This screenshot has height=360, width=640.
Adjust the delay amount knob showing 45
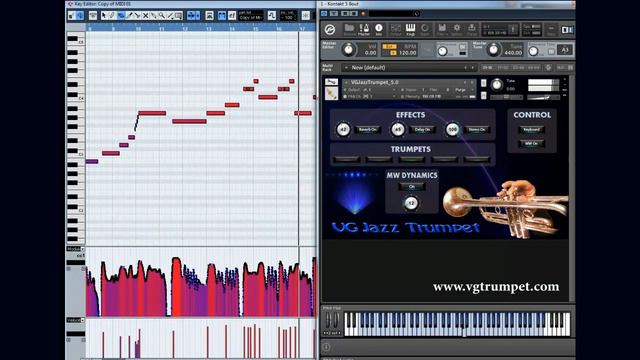[x=398, y=129]
